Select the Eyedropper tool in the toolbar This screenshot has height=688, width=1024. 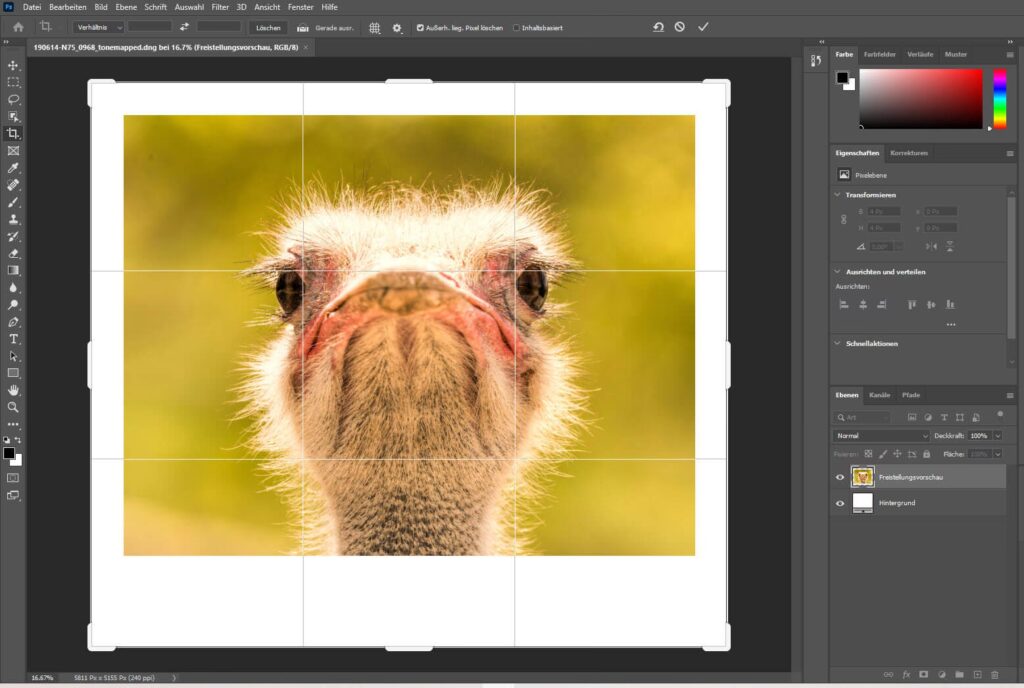click(13, 167)
